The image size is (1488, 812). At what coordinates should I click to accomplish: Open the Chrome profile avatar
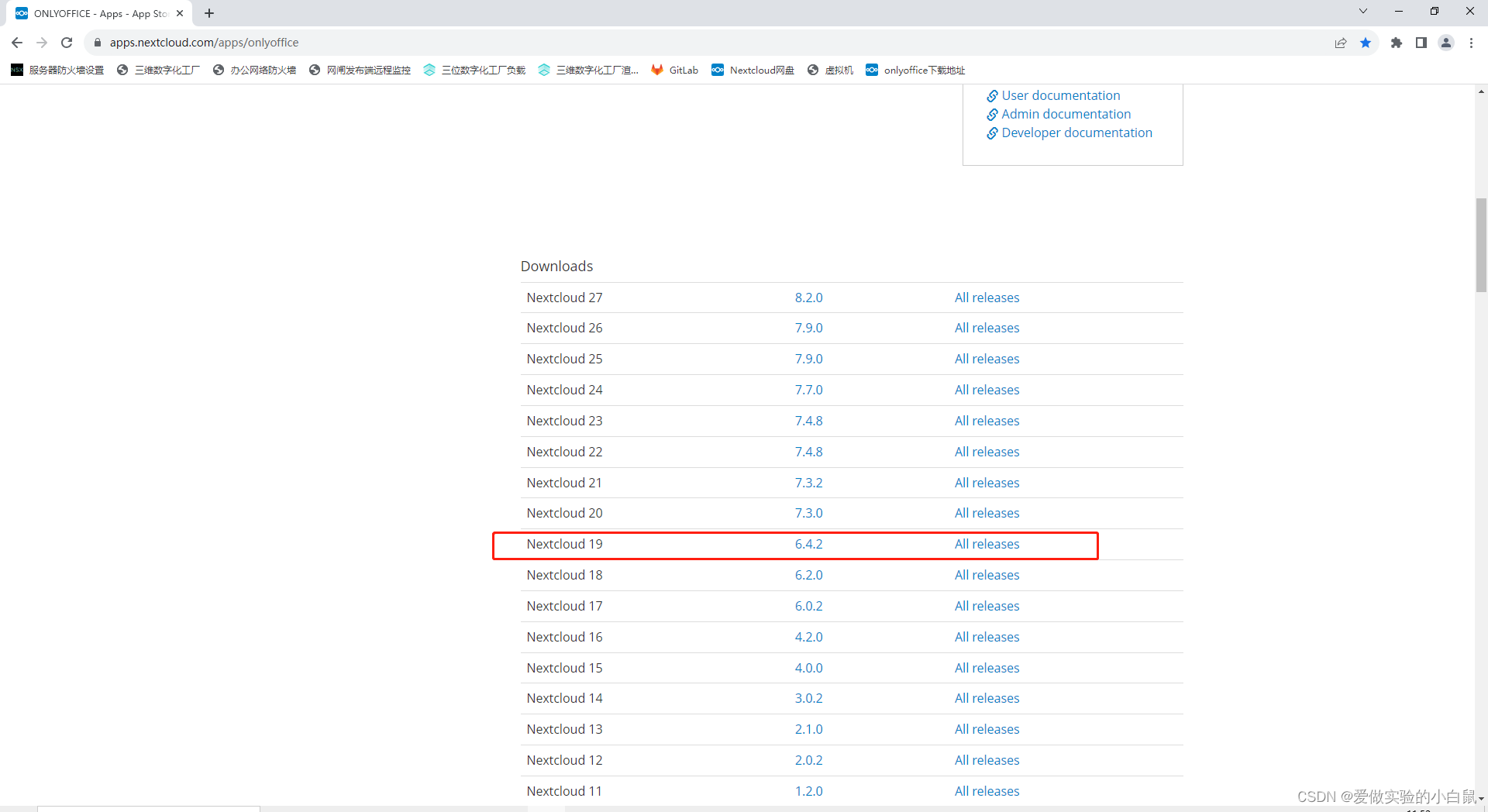point(1446,43)
